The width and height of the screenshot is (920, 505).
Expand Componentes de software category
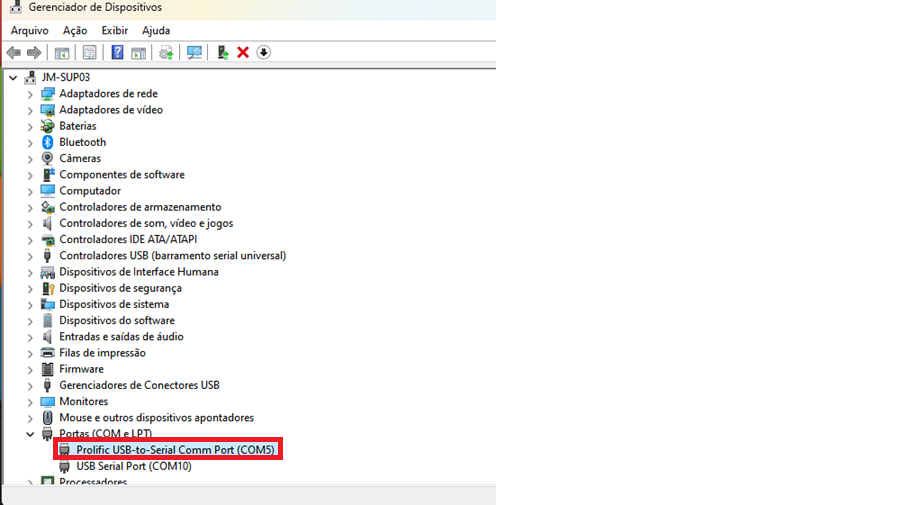tap(30, 175)
